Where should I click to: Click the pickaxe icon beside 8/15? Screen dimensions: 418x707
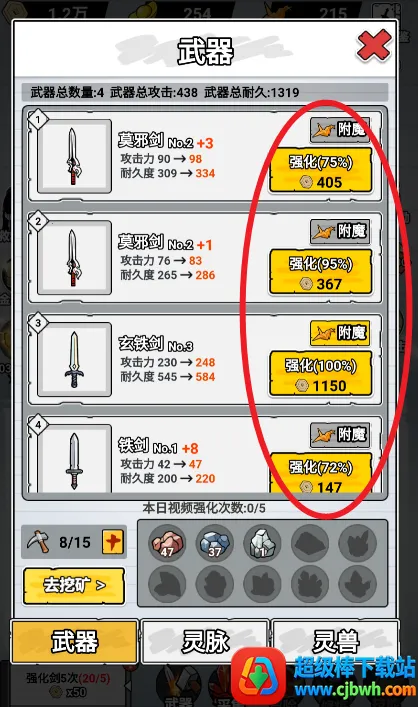pyautogui.click(x=38, y=542)
